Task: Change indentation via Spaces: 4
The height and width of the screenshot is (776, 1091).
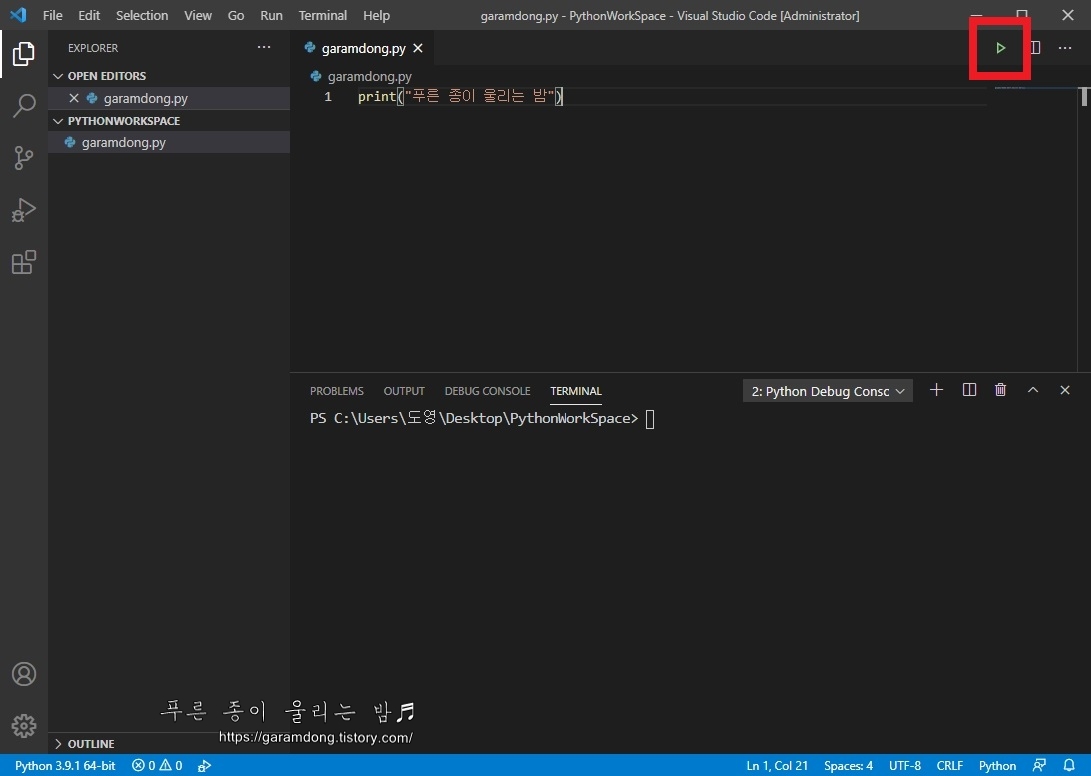Action: click(x=848, y=766)
